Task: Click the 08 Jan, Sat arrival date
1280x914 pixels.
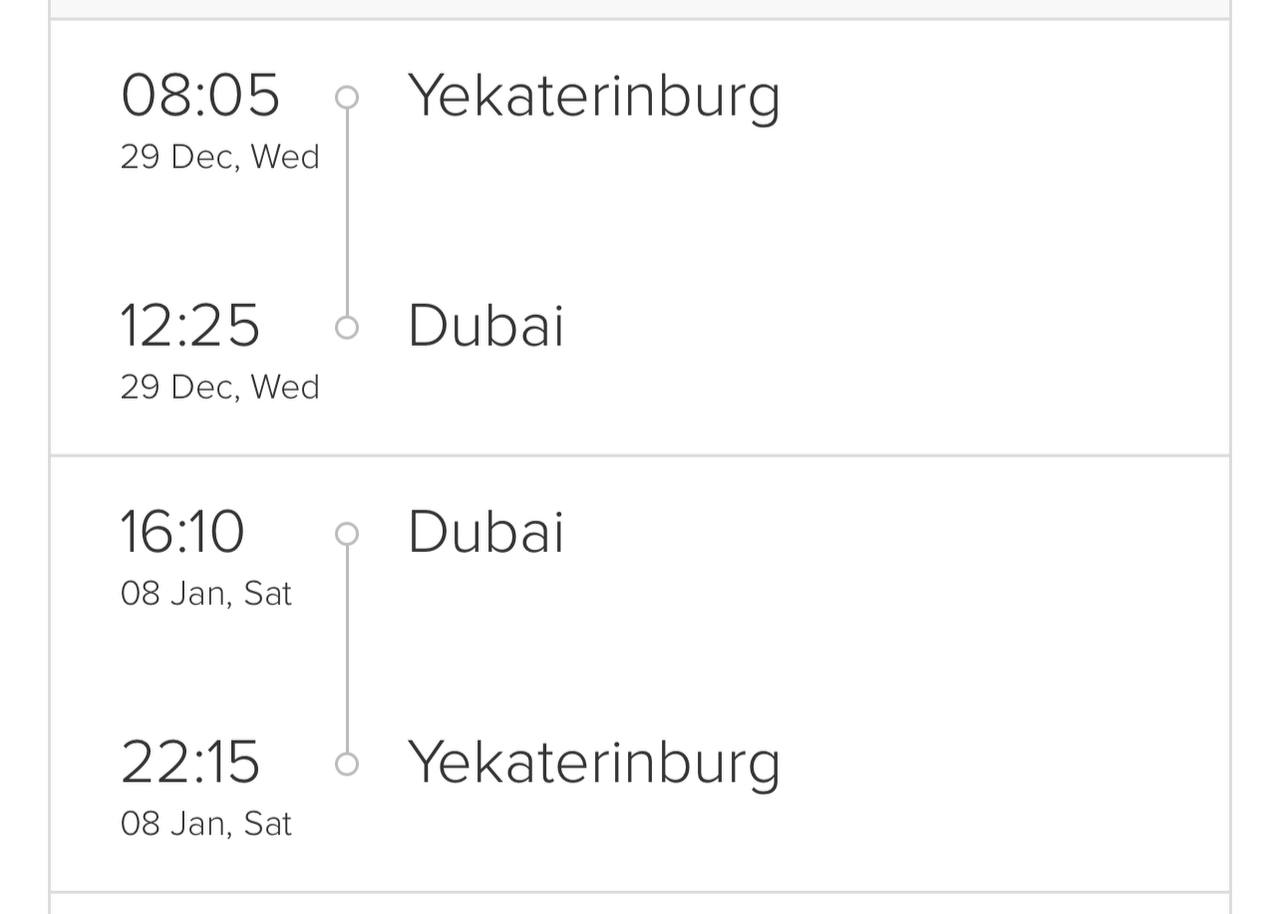Action: [x=206, y=824]
